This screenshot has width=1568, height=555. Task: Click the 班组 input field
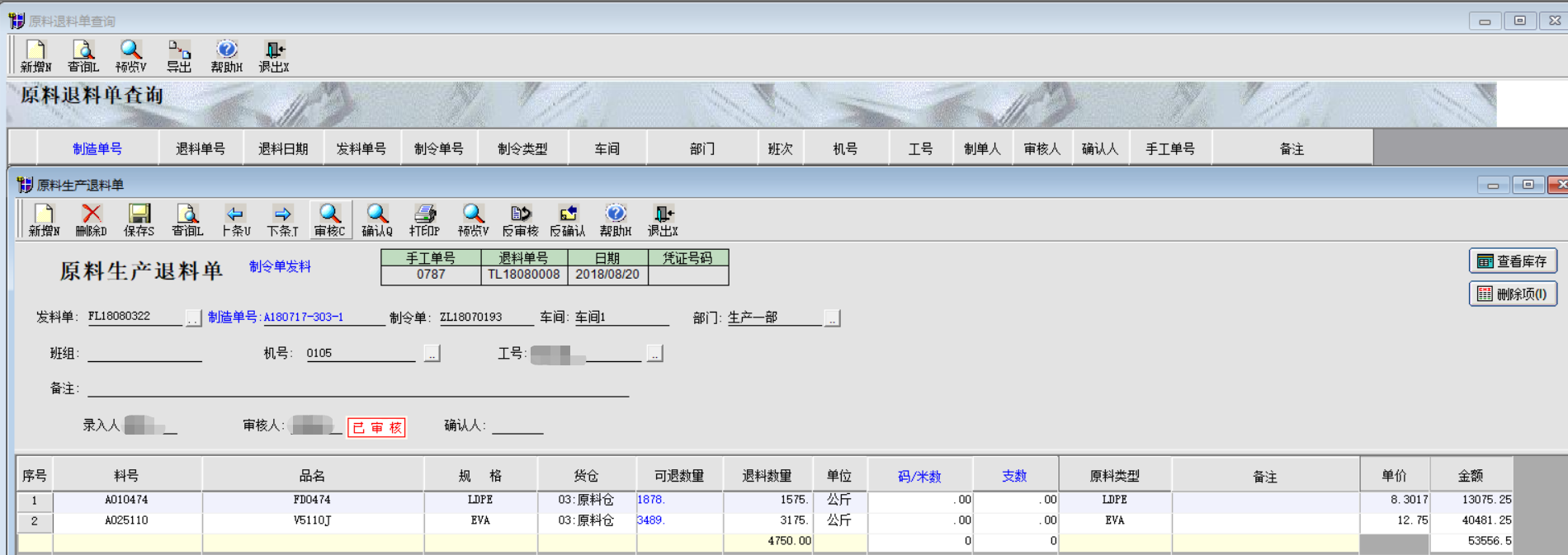point(144,353)
